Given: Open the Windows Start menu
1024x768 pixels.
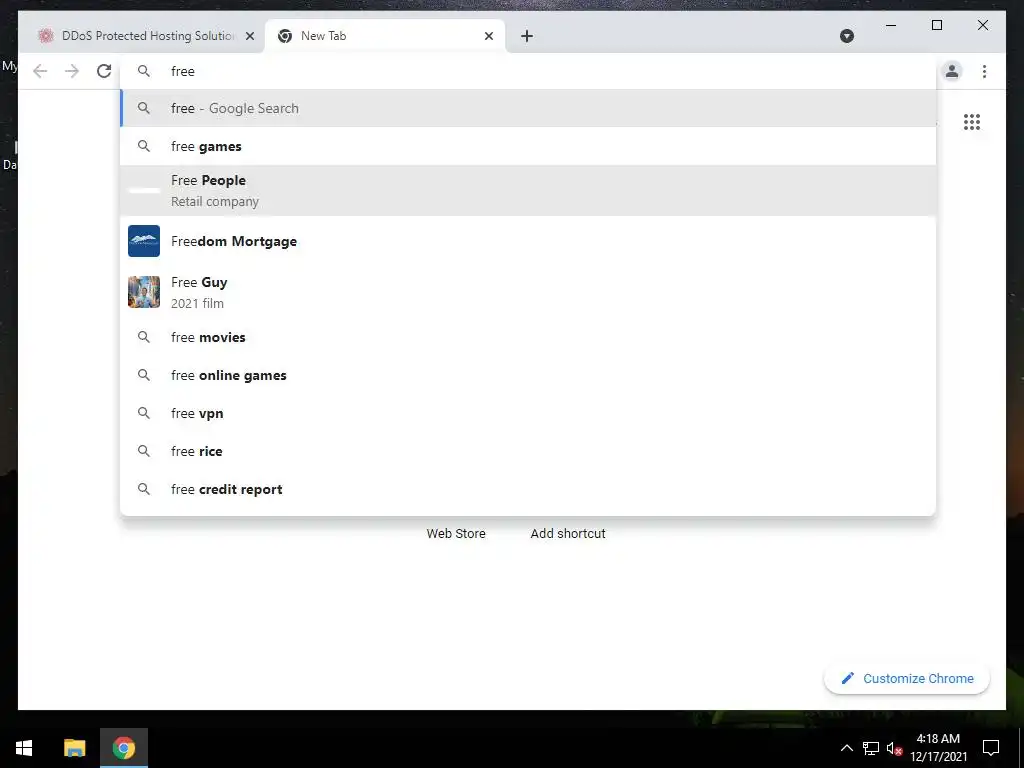Looking at the screenshot, I should 24,748.
